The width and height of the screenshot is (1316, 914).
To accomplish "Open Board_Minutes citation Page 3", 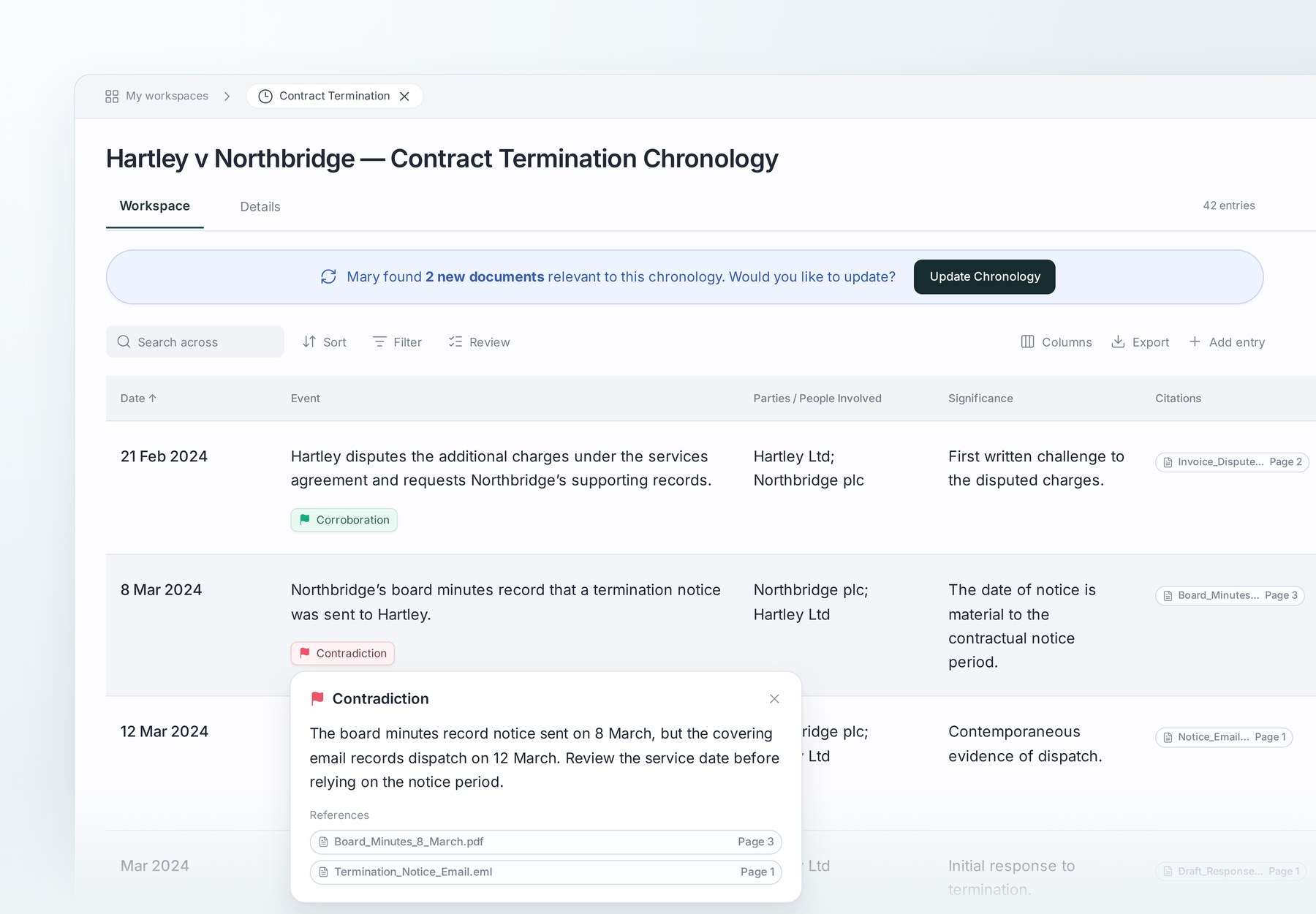I will click(x=1230, y=595).
